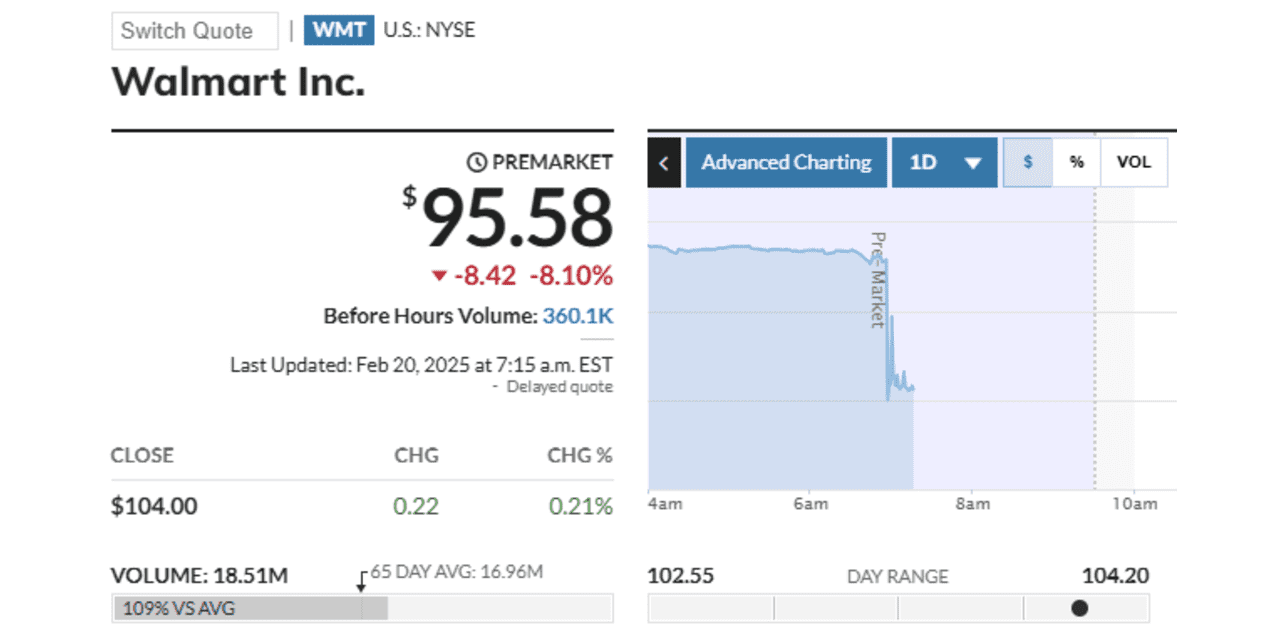Collapse chart with left chevron button
This screenshot has width=1280, height=640.
[664, 163]
